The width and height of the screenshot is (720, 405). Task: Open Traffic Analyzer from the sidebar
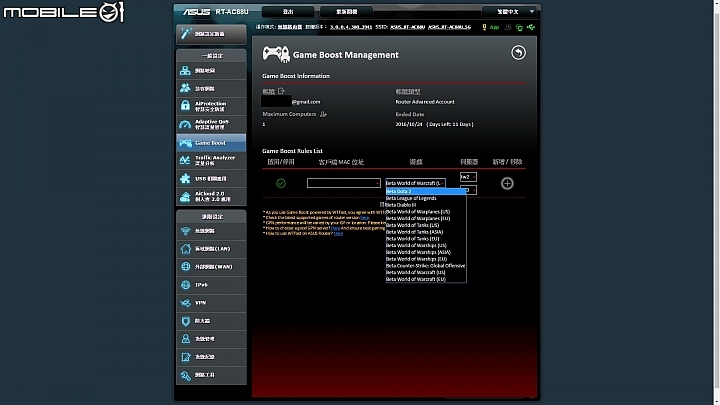[211, 160]
